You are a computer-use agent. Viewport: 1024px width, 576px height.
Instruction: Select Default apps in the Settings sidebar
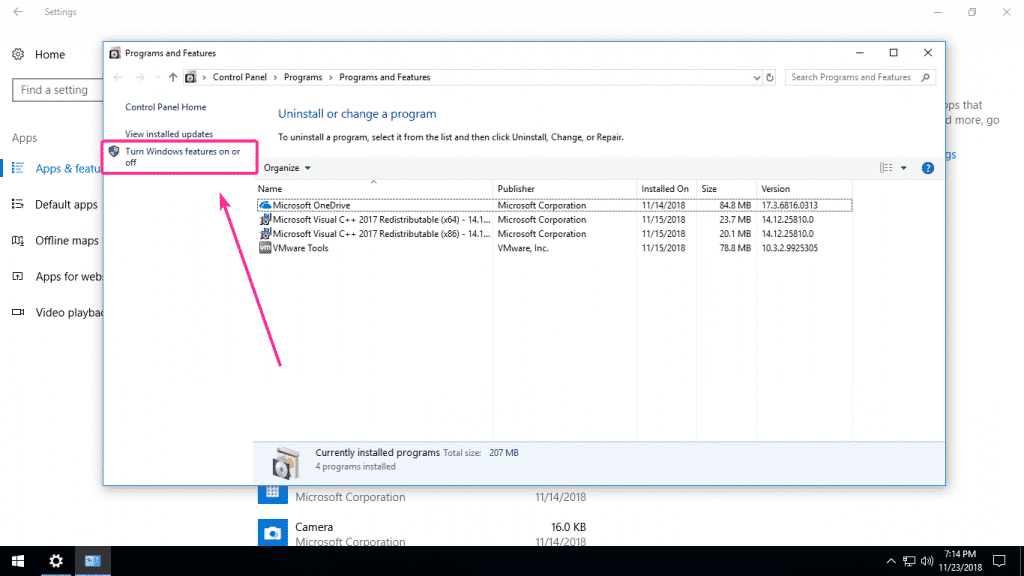tap(66, 204)
